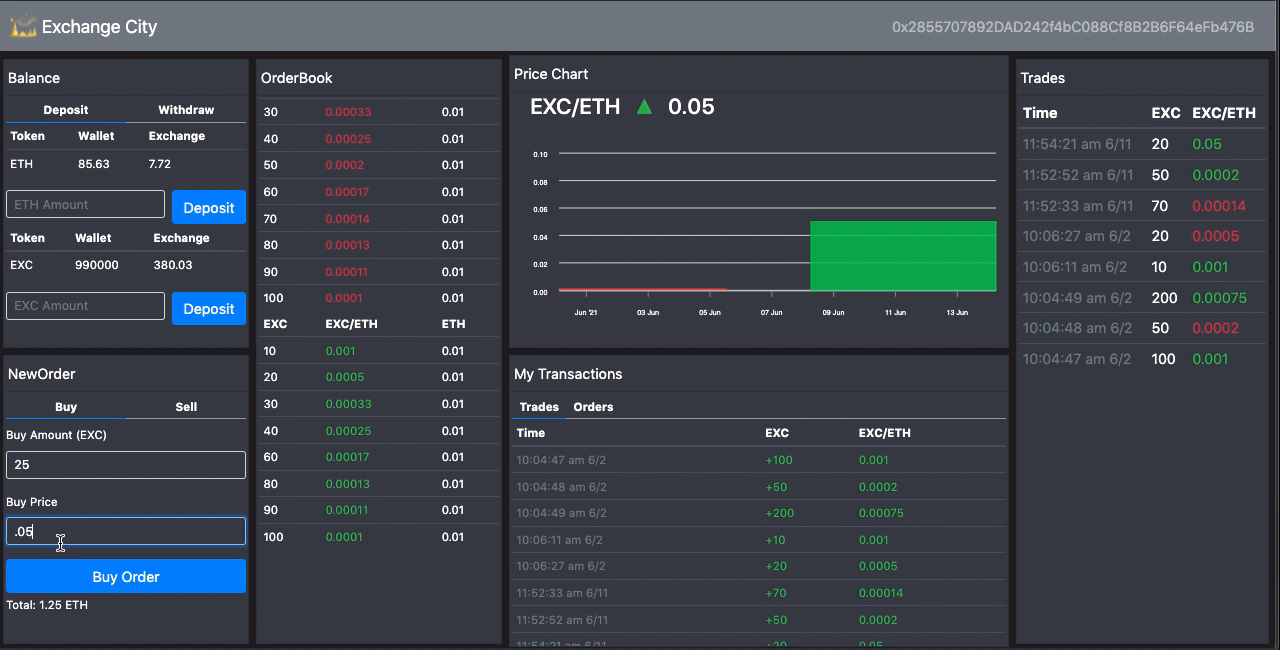Image resolution: width=1280 pixels, height=650 pixels.
Task: Select the Trades tab in My Transactions
Action: 539,407
